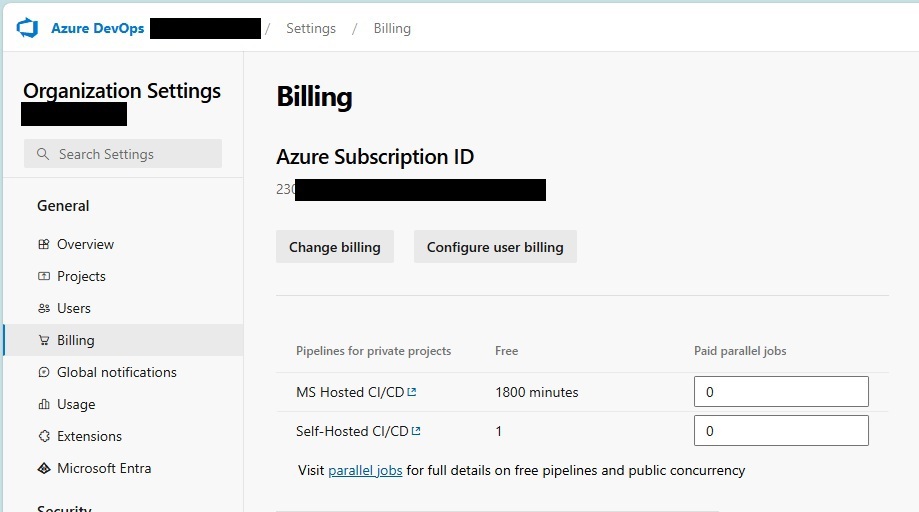Click MS Hosted paid parallel jobs field
The width and height of the screenshot is (919, 512).
point(780,392)
